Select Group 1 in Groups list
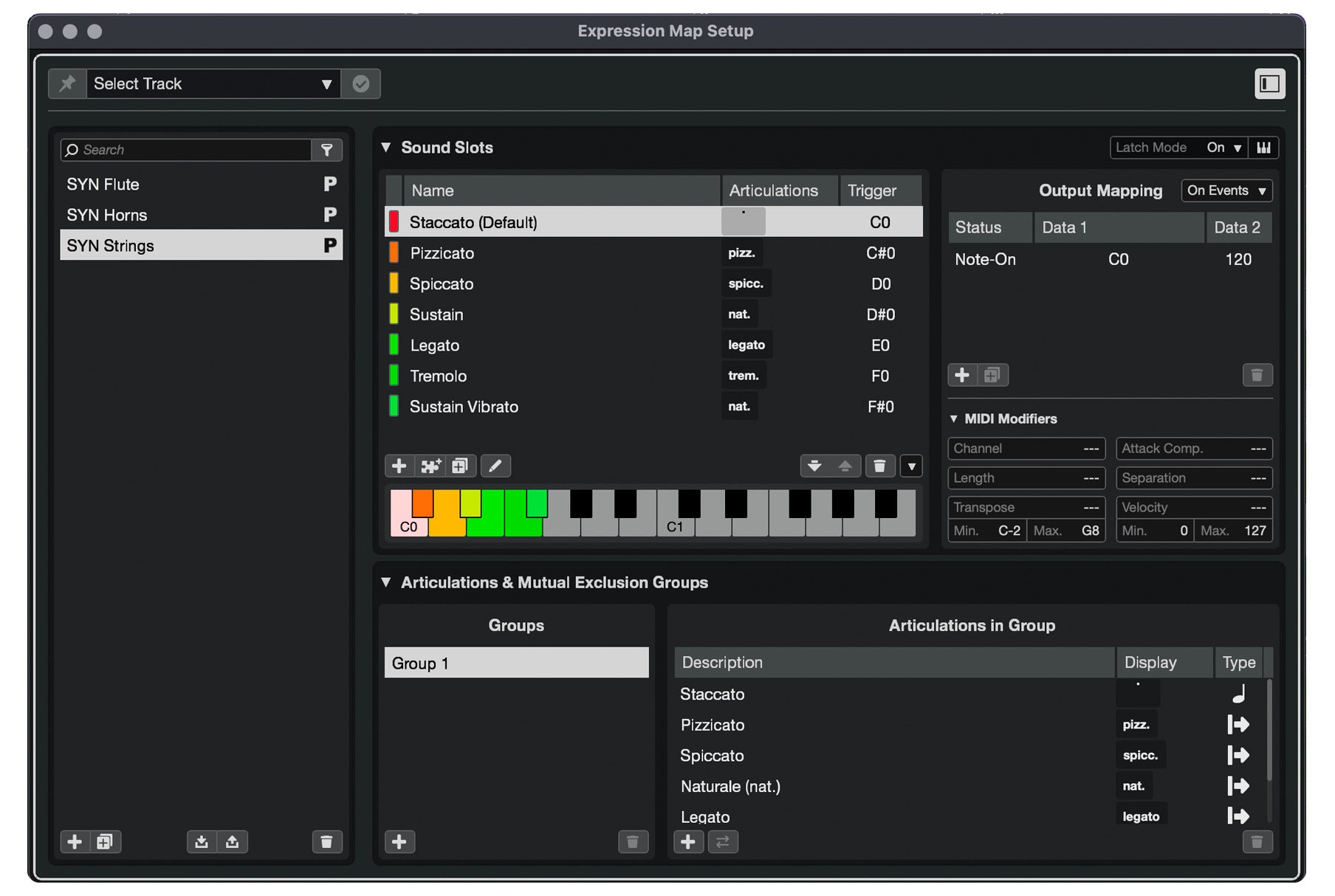Image resolution: width=1335 pixels, height=896 pixels. [515, 663]
